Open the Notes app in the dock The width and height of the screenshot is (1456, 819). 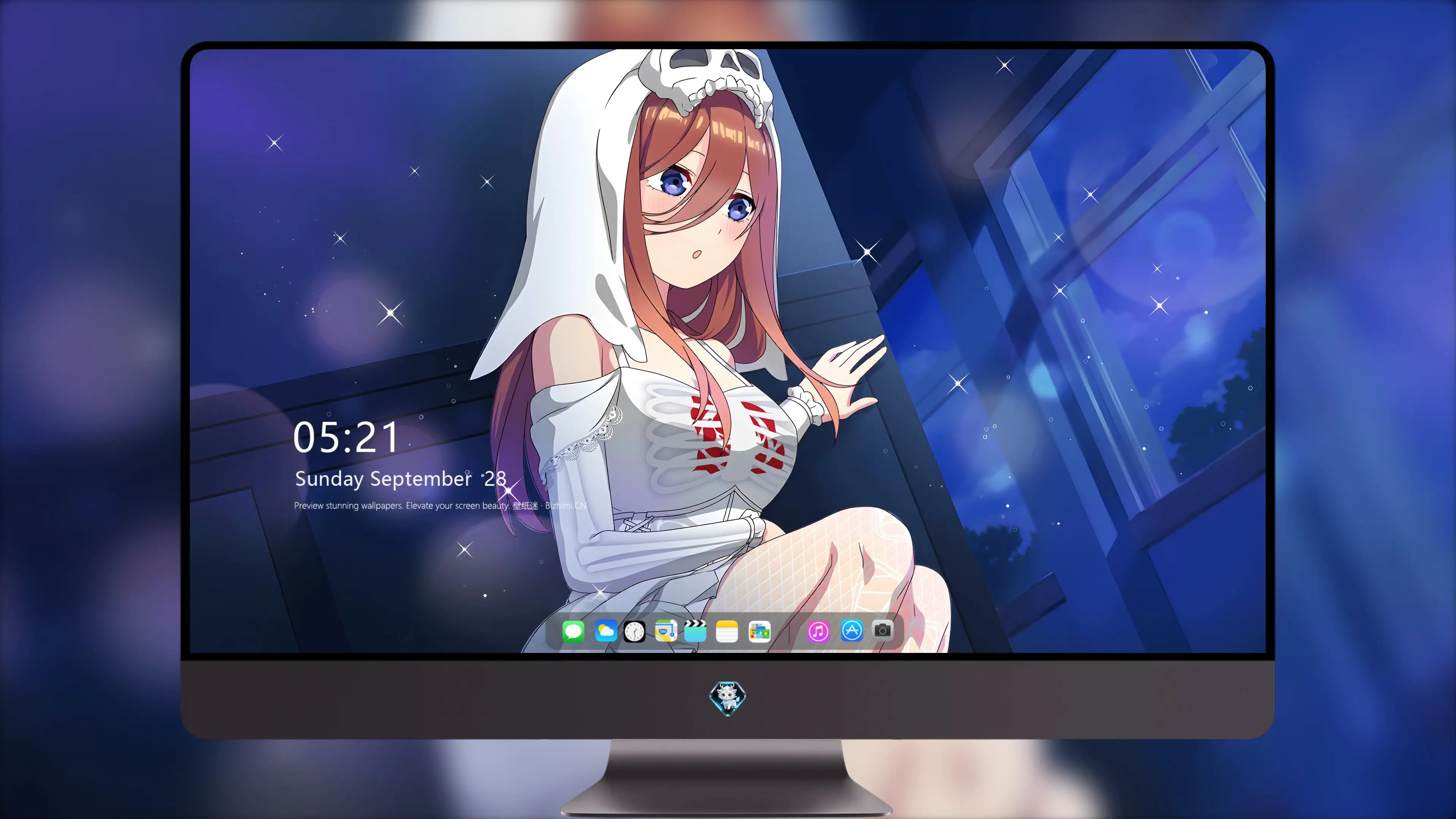[x=727, y=631]
